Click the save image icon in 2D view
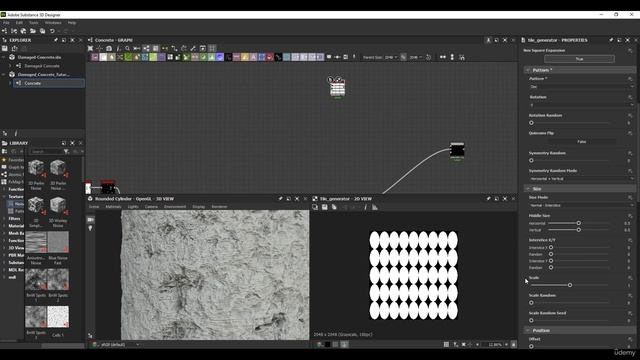 324,207
